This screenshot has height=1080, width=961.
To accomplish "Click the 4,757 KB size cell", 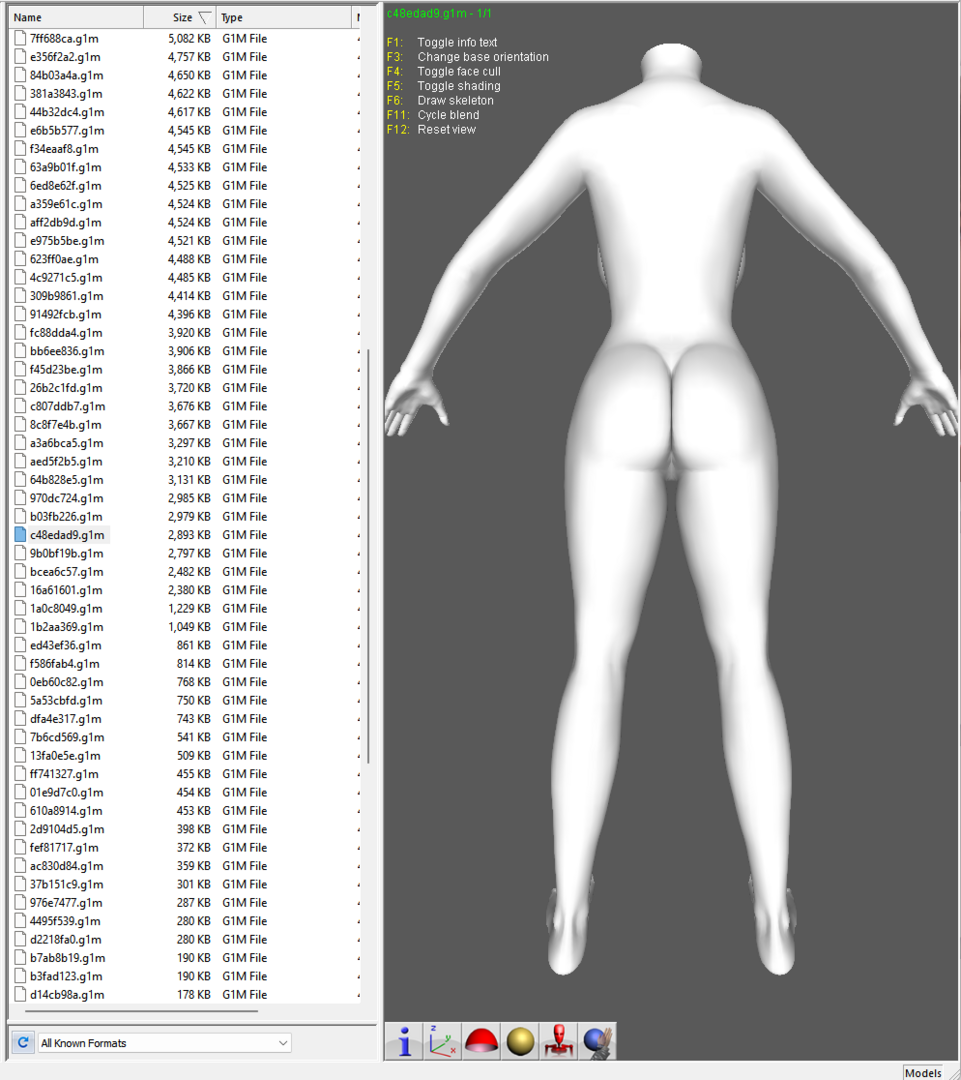I will 189,57.
